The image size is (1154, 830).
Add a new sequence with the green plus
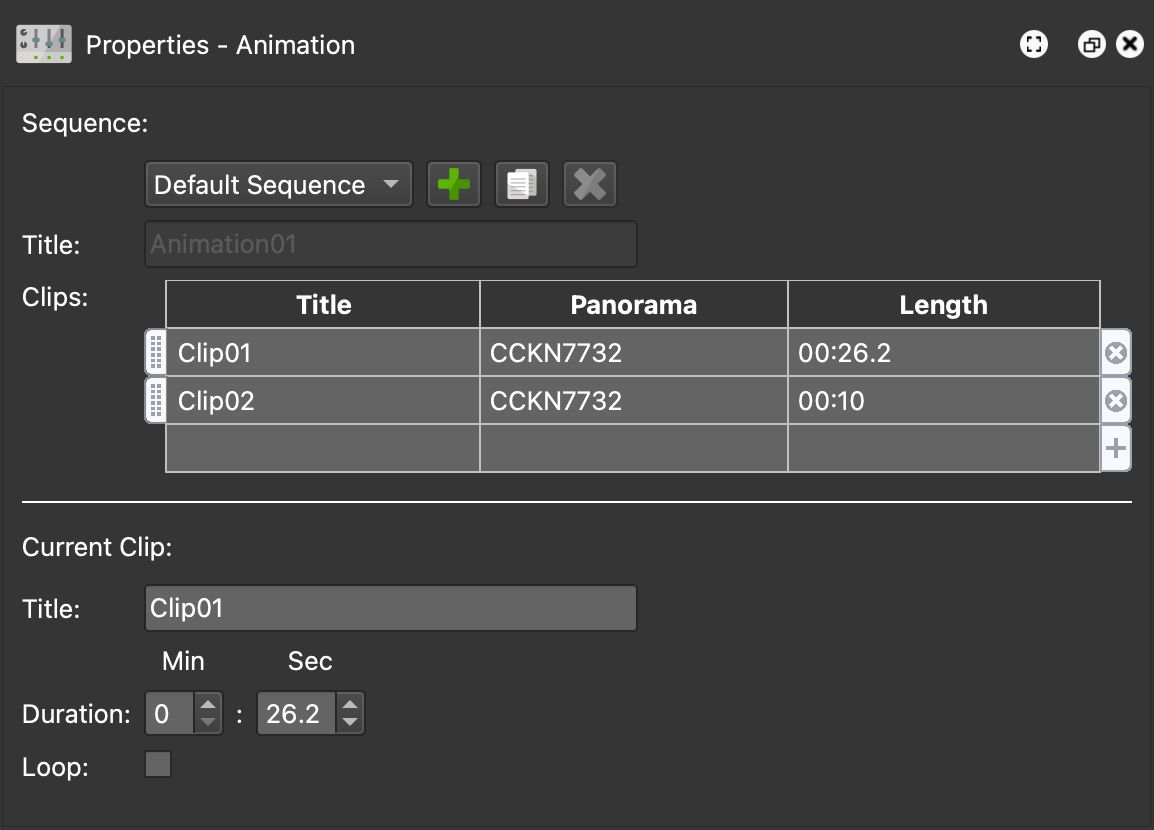(454, 184)
